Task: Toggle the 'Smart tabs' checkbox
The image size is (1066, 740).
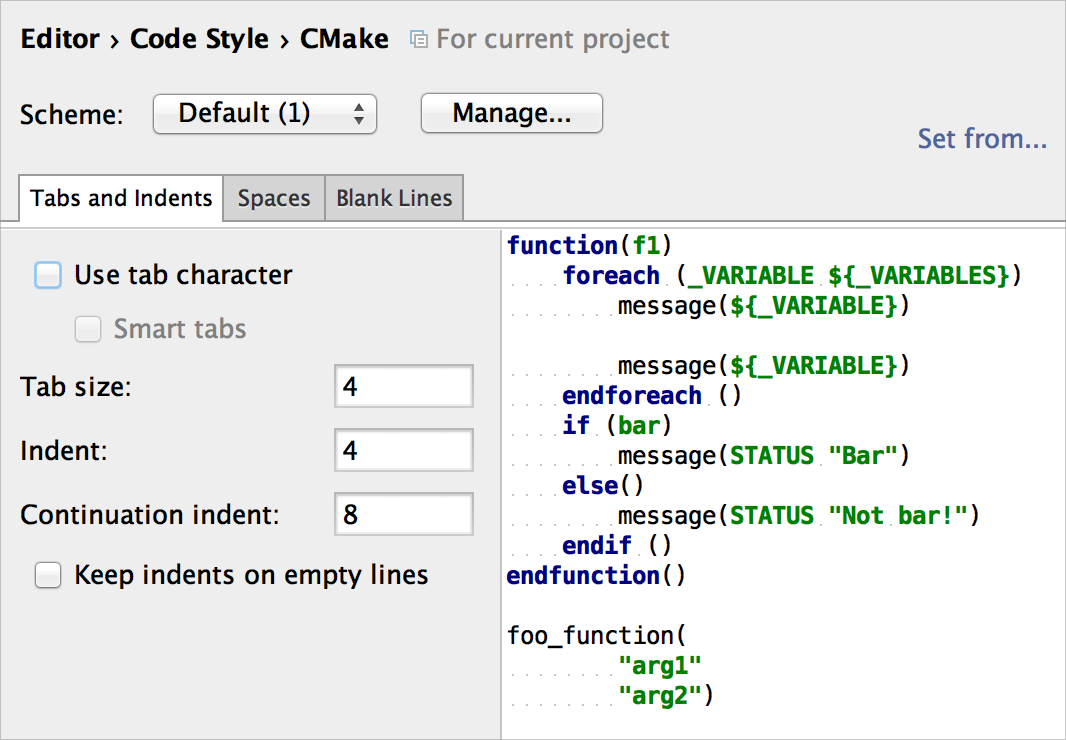Action: tap(88, 329)
